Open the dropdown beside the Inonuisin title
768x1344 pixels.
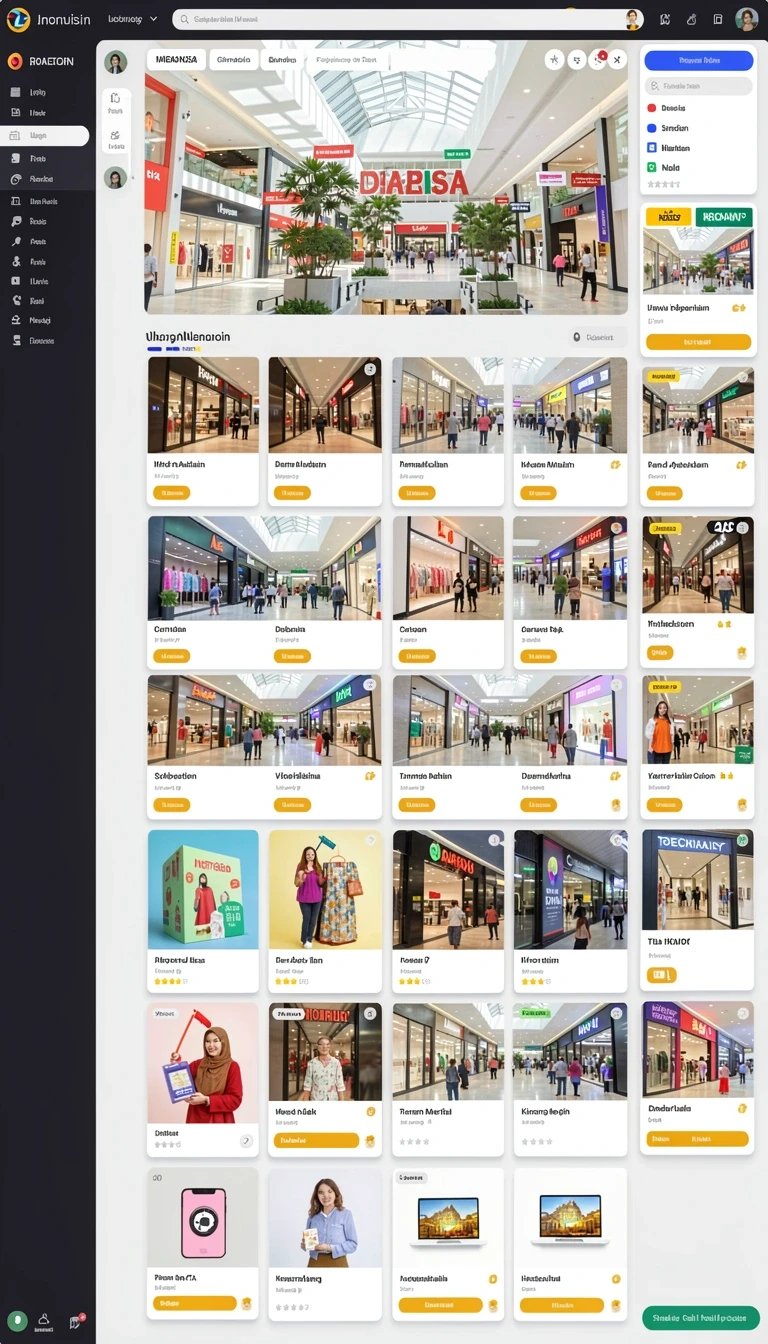[132, 19]
